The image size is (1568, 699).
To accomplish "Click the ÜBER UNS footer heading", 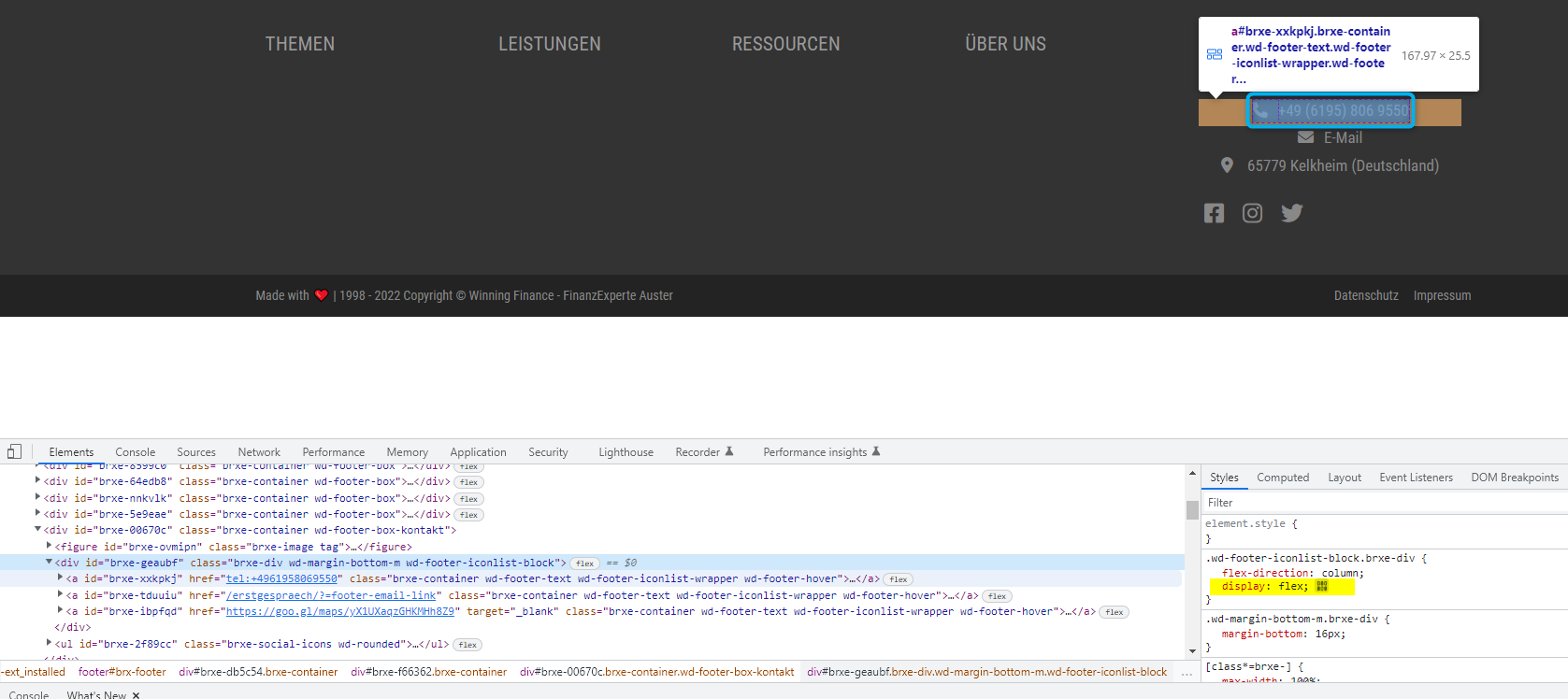I will [x=1006, y=44].
